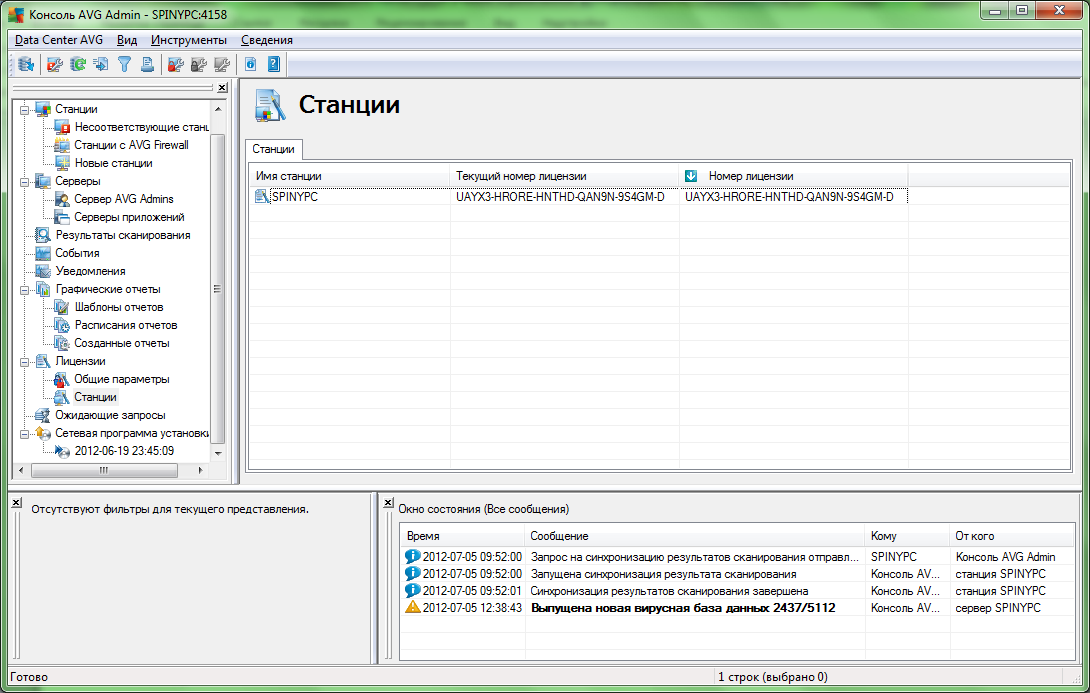Collapse the top Станции tree node
The width and height of the screenshot is (1090, 693).
click(x=24, y=109)
